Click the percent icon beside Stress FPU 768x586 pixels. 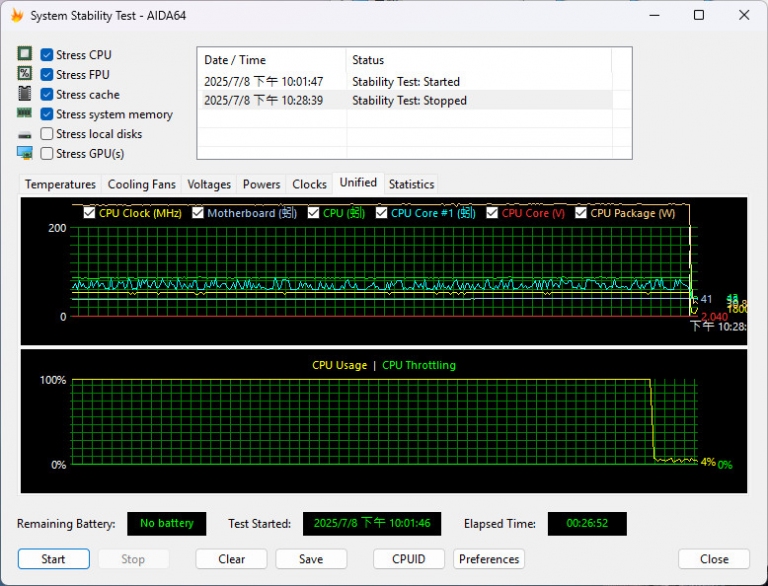pos(24,73)
